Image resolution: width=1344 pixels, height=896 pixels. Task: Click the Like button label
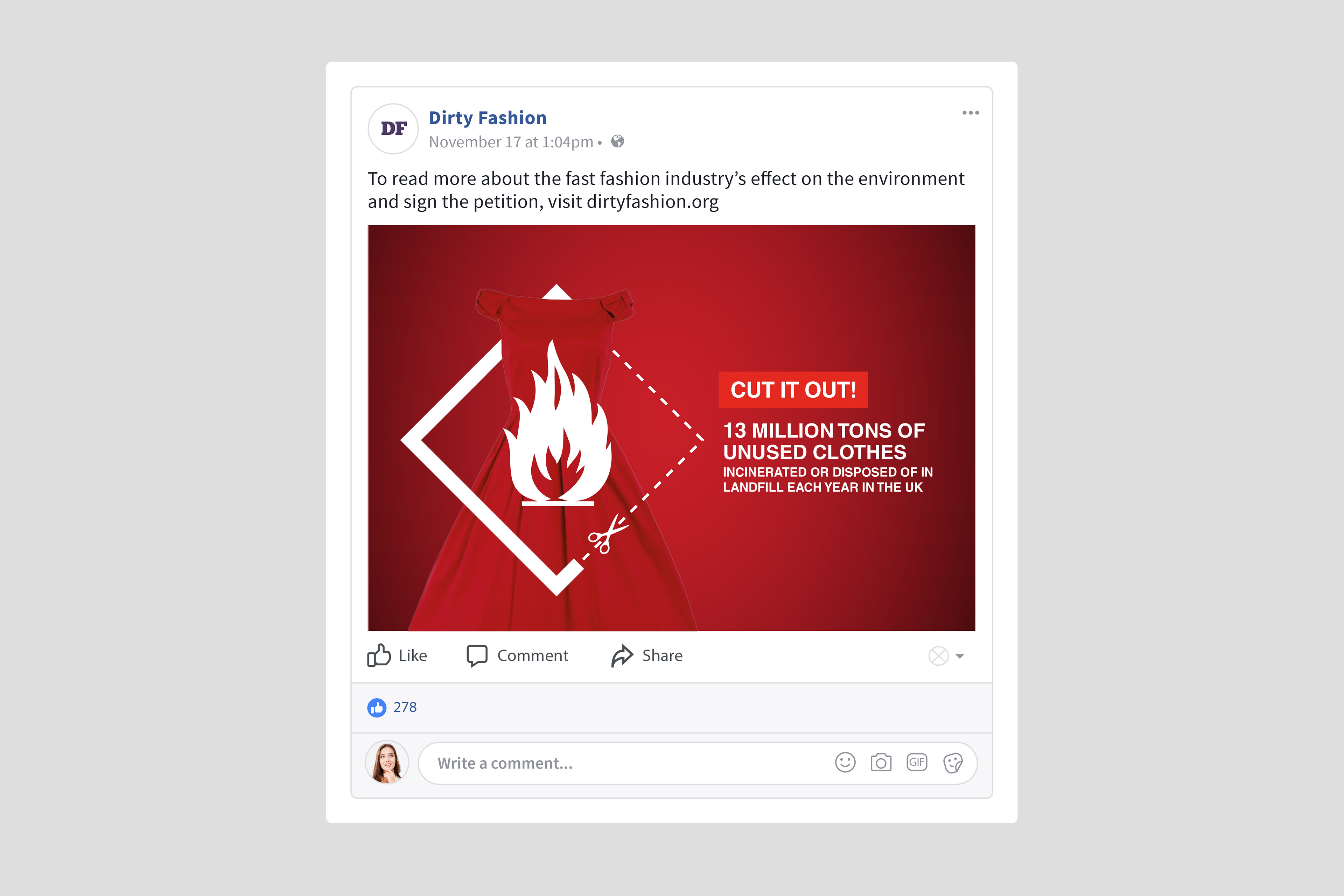point(413,656)
